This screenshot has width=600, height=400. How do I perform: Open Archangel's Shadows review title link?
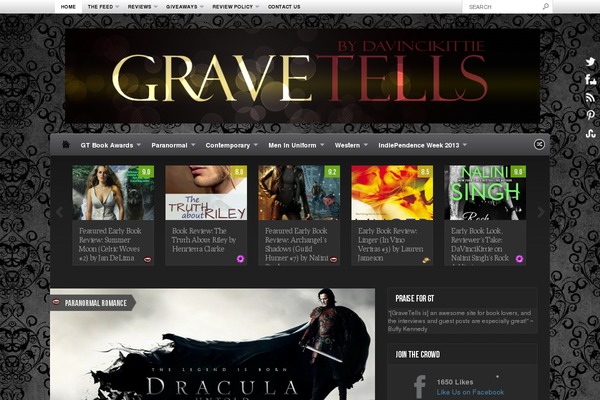point(297,245)
